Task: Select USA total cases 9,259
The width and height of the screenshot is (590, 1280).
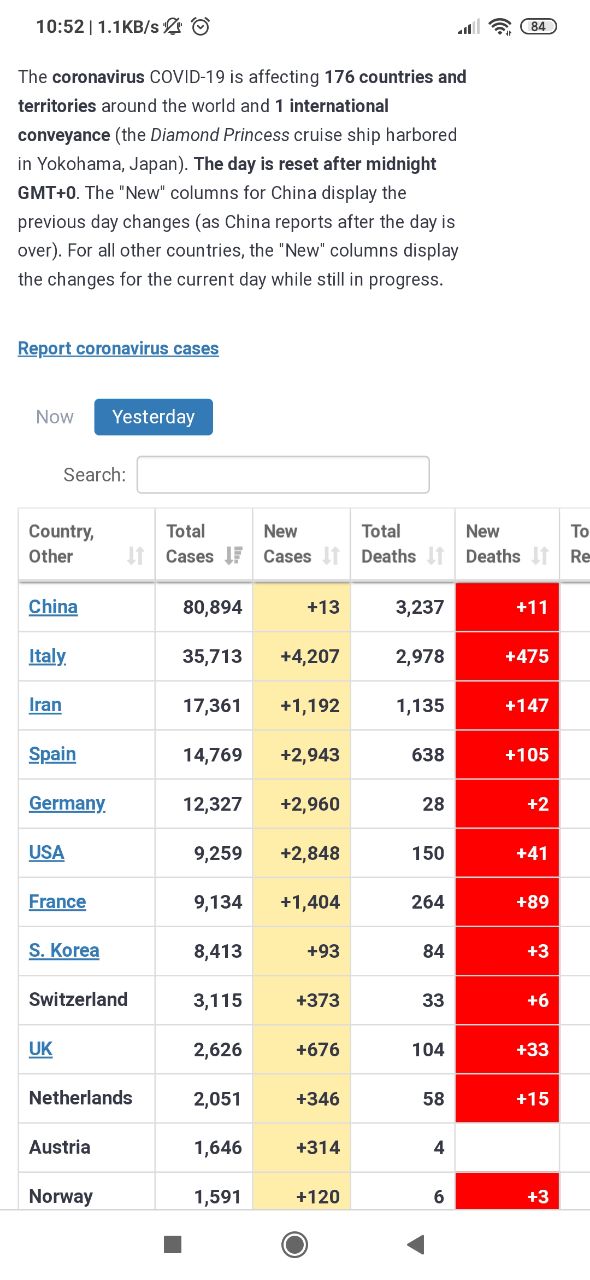Action: [x=218, y=852]
